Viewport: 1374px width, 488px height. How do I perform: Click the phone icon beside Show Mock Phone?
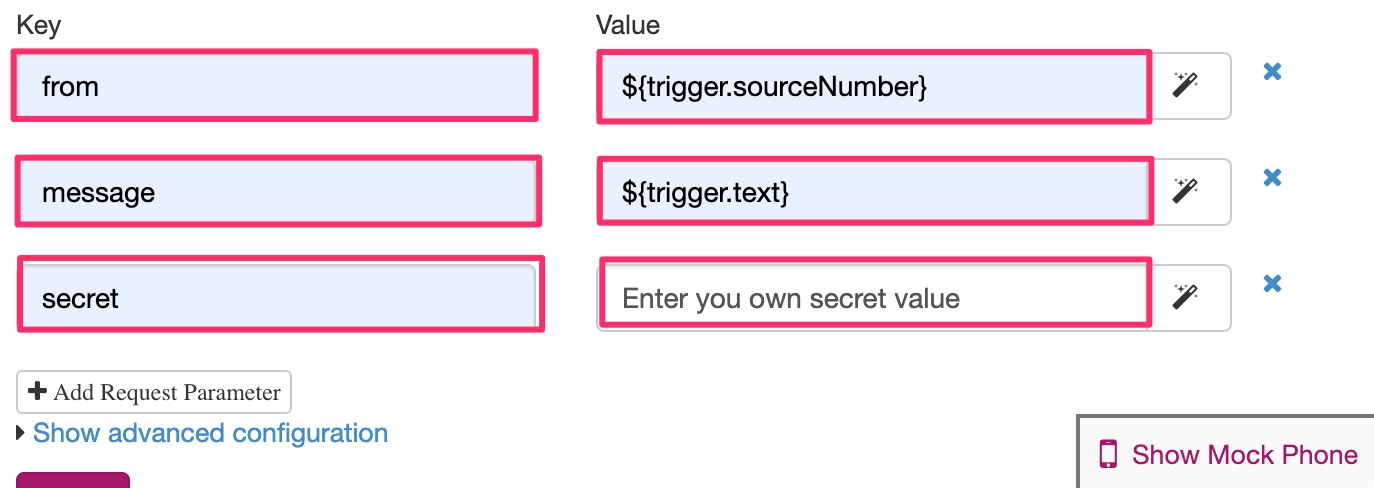[1108, 455]
